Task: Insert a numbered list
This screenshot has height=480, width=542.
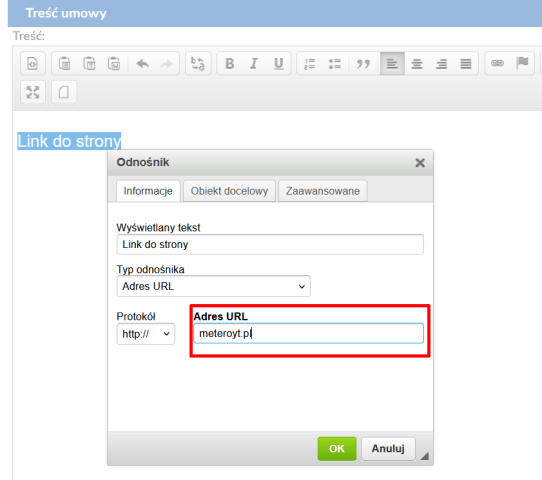Action: (309, 64)
